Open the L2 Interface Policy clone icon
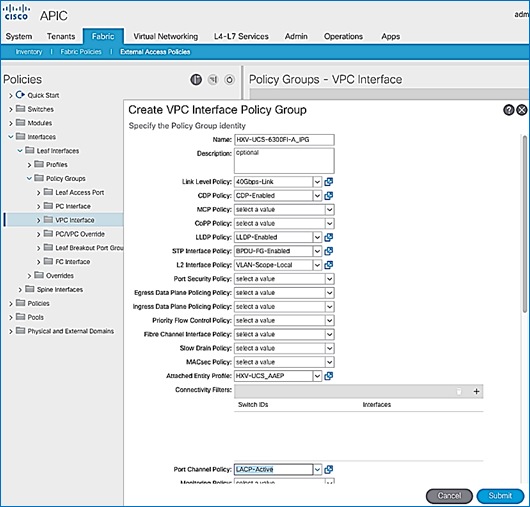Image resolution: width=530 pixels, height=507 pixels. click(329, 265)
